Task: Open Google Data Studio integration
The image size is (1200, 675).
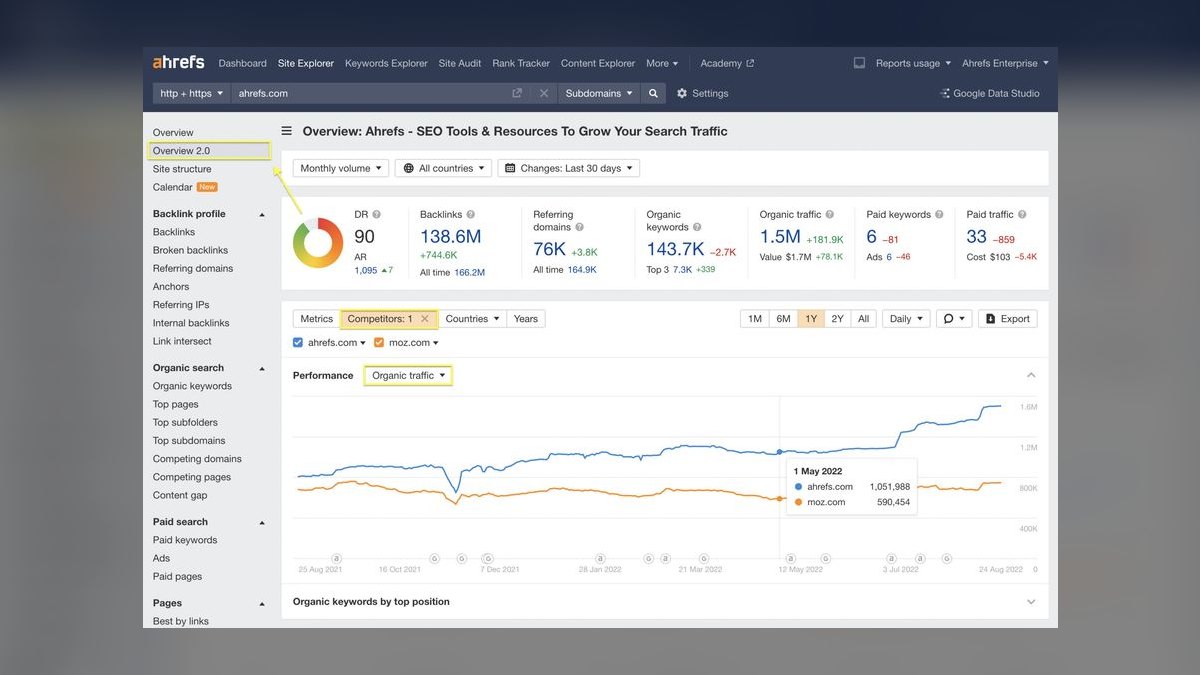Action: click(x=990, y=93)
